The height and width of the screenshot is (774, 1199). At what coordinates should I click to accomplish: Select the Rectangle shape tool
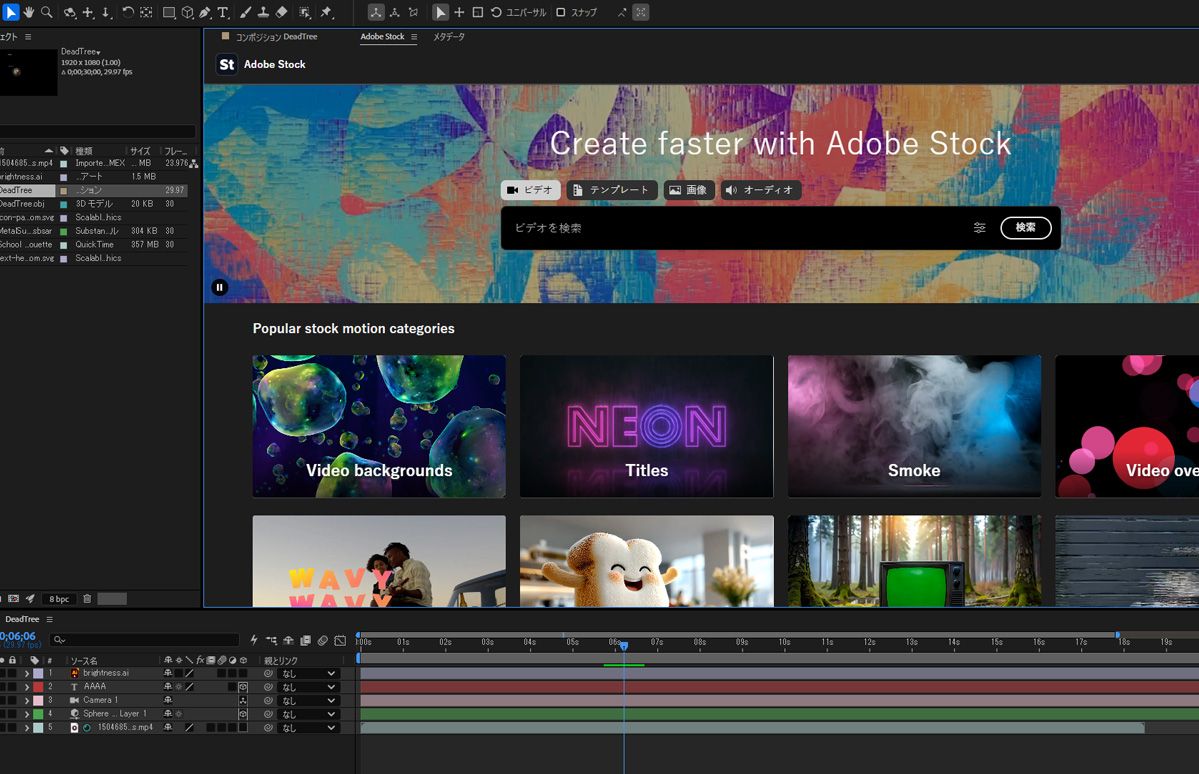(169, 12)
